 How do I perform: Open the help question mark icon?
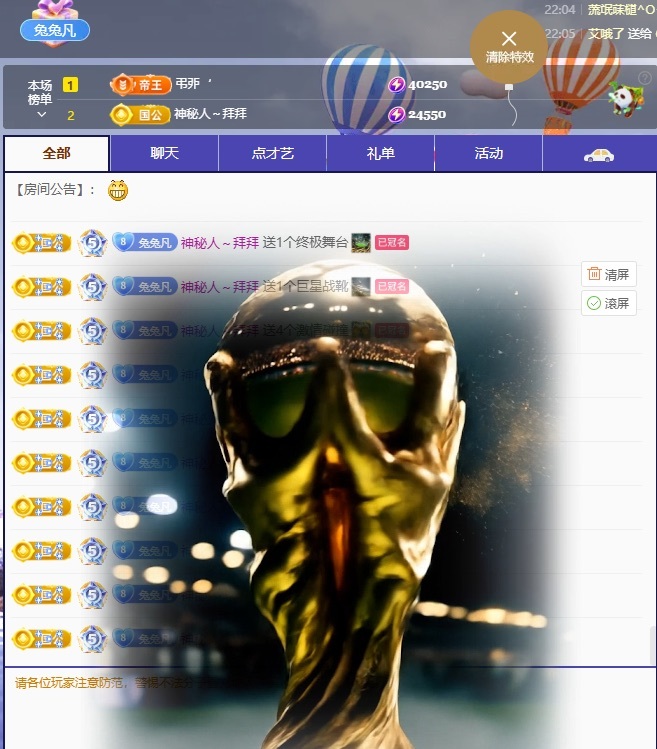(645, 77)
